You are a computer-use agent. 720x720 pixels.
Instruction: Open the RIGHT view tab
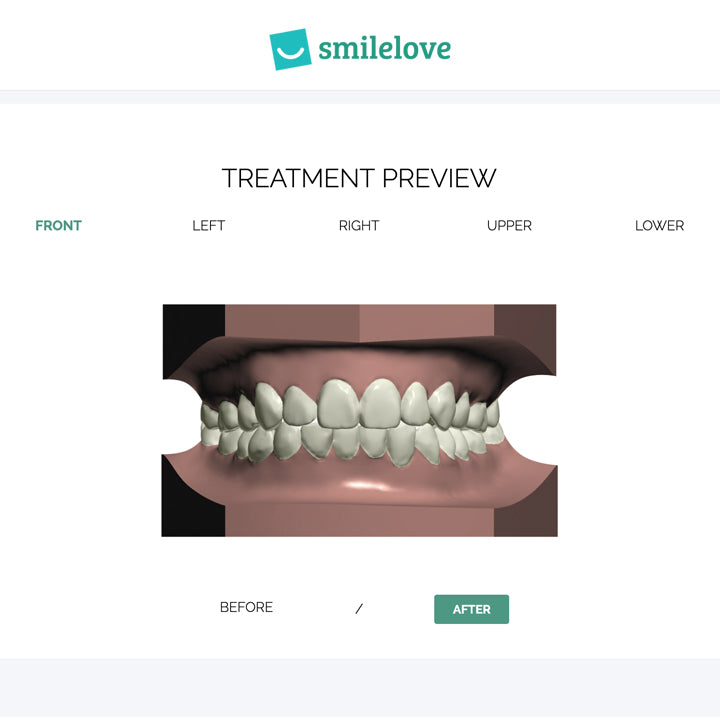tap(359, 225)
